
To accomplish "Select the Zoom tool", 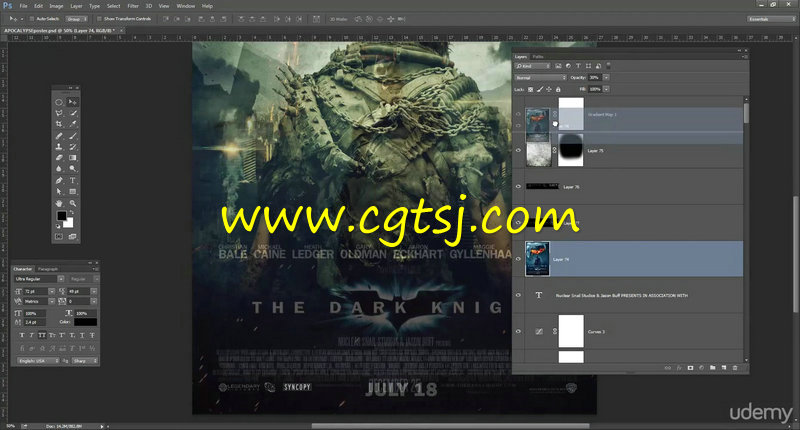I will tap(72, 203).
